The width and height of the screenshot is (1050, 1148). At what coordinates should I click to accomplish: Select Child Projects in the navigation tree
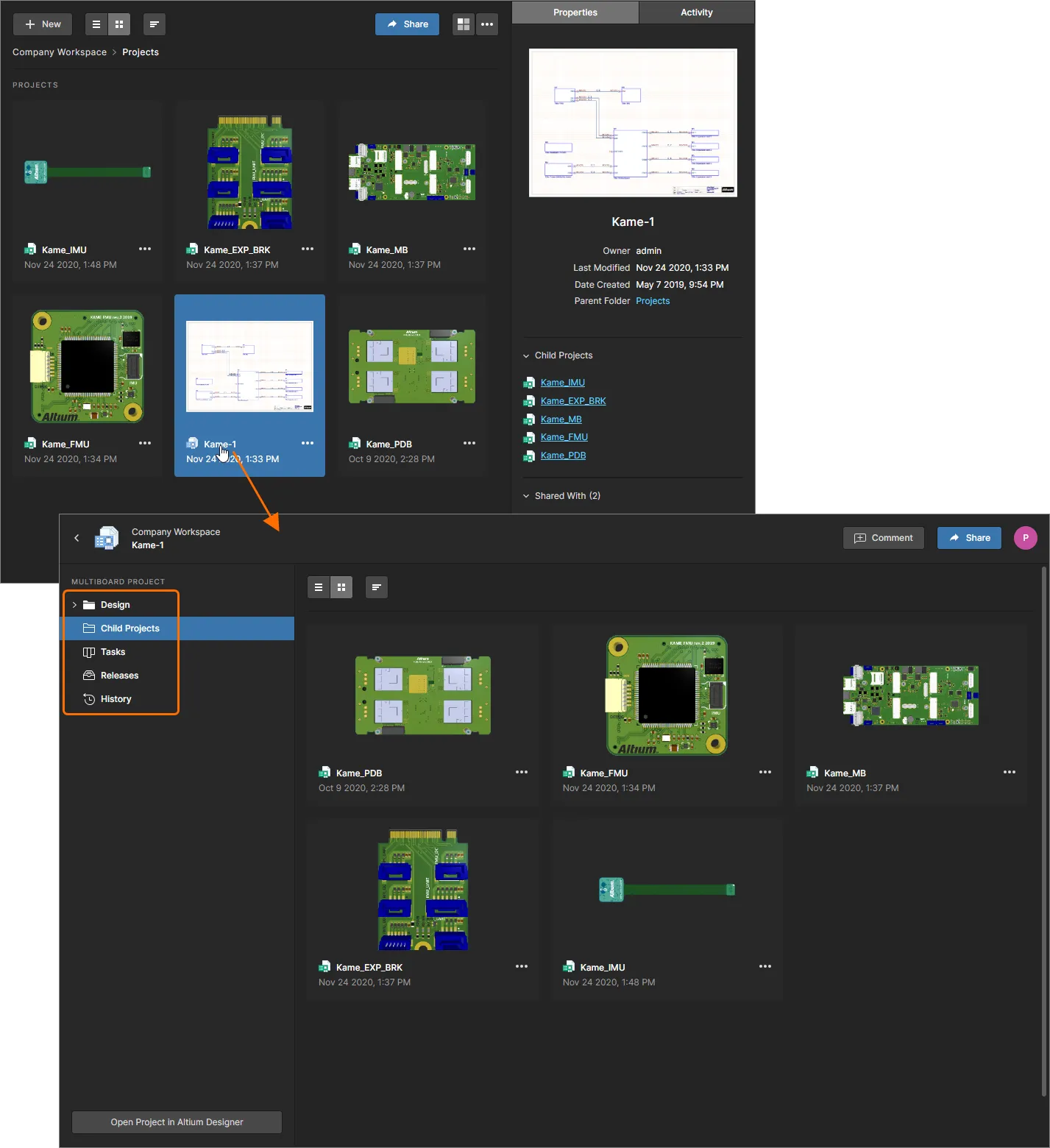177,628
